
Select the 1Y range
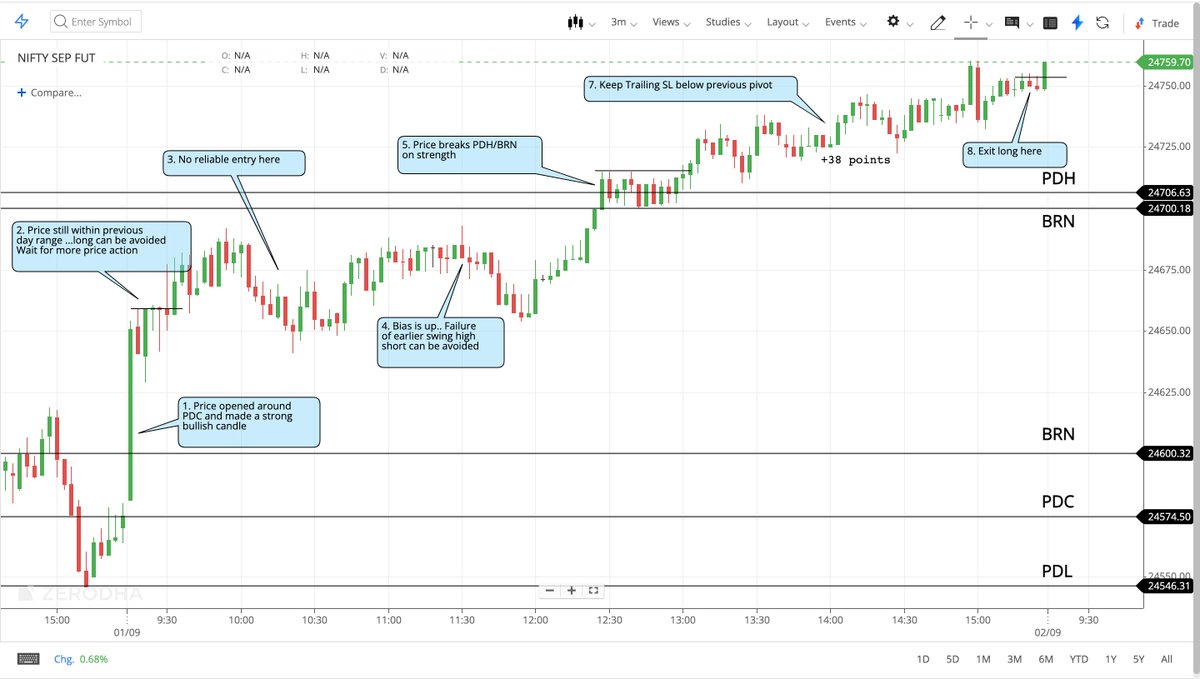pos(1110,659)
